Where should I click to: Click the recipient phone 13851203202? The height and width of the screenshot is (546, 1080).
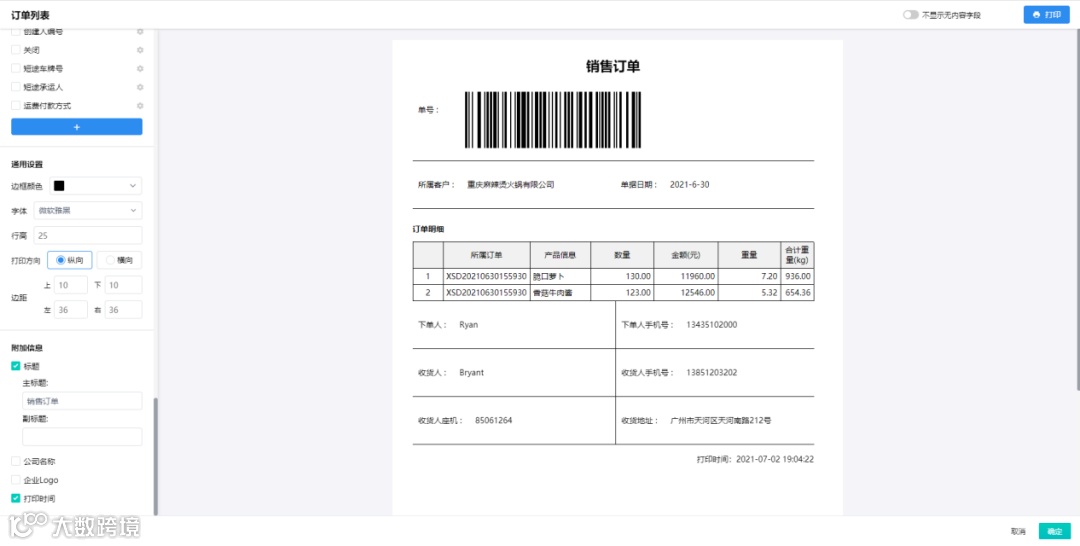pyautogui.click(x=712, y=372)
